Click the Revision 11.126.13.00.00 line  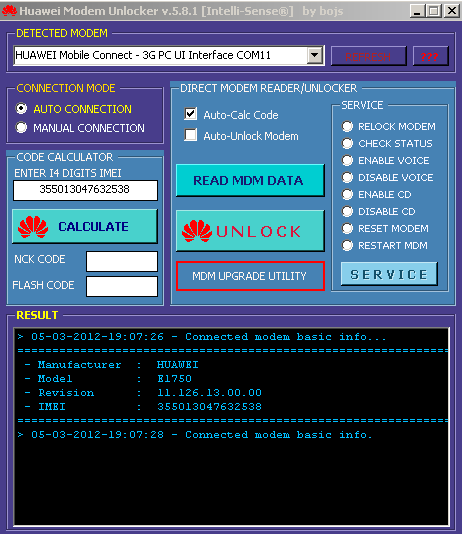[143, 392]
